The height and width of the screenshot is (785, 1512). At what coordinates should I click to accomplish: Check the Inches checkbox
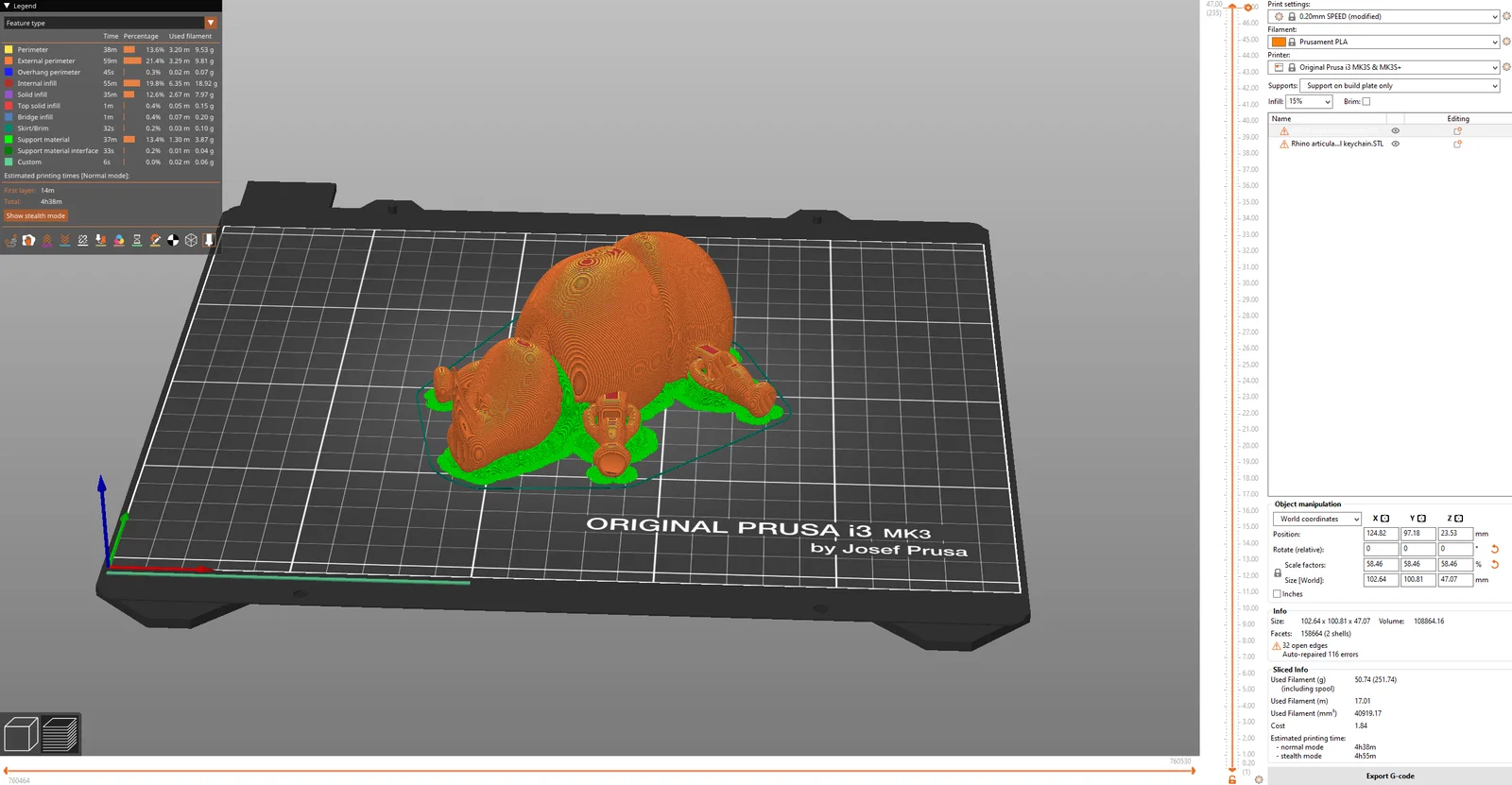coord(1278,594)
